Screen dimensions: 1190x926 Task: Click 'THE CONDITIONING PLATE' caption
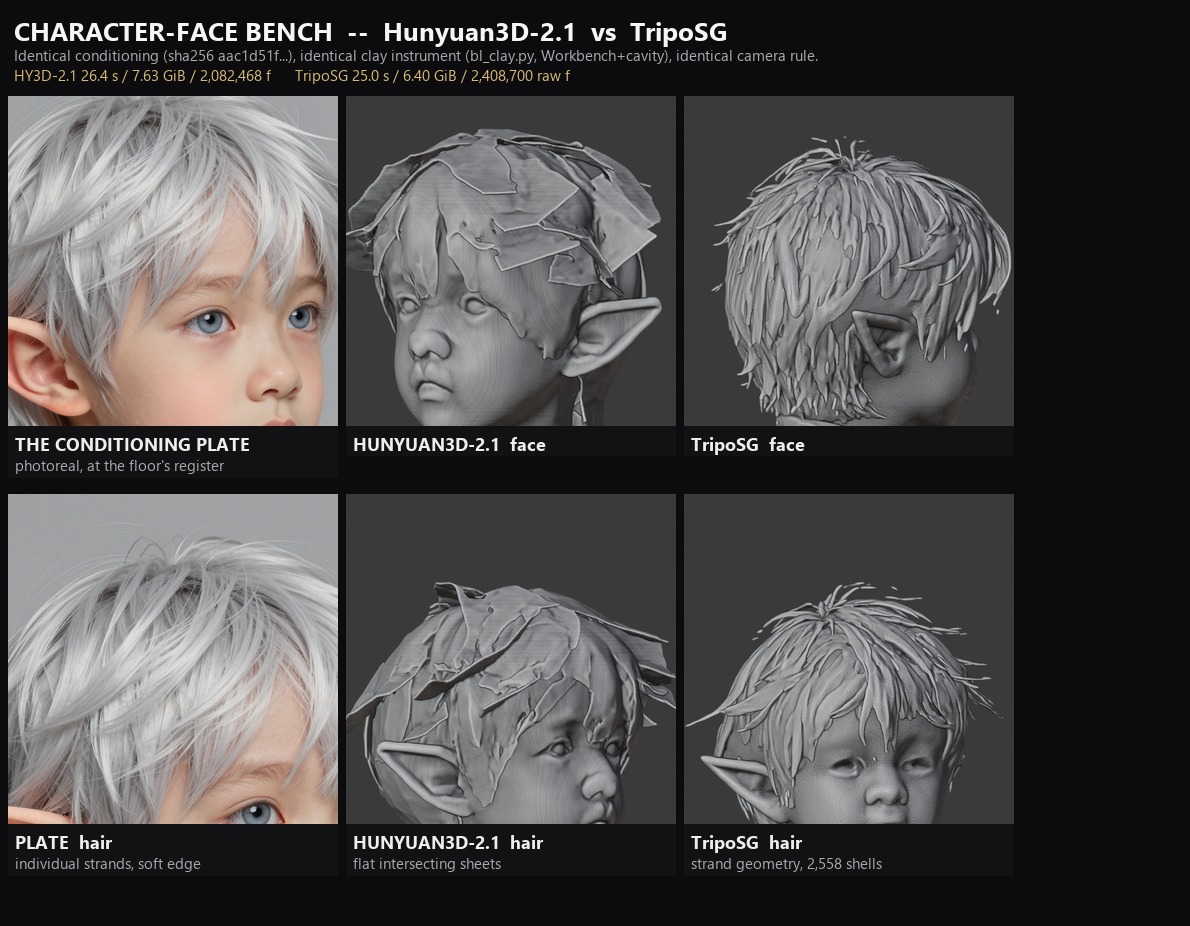tap(132, 445)
